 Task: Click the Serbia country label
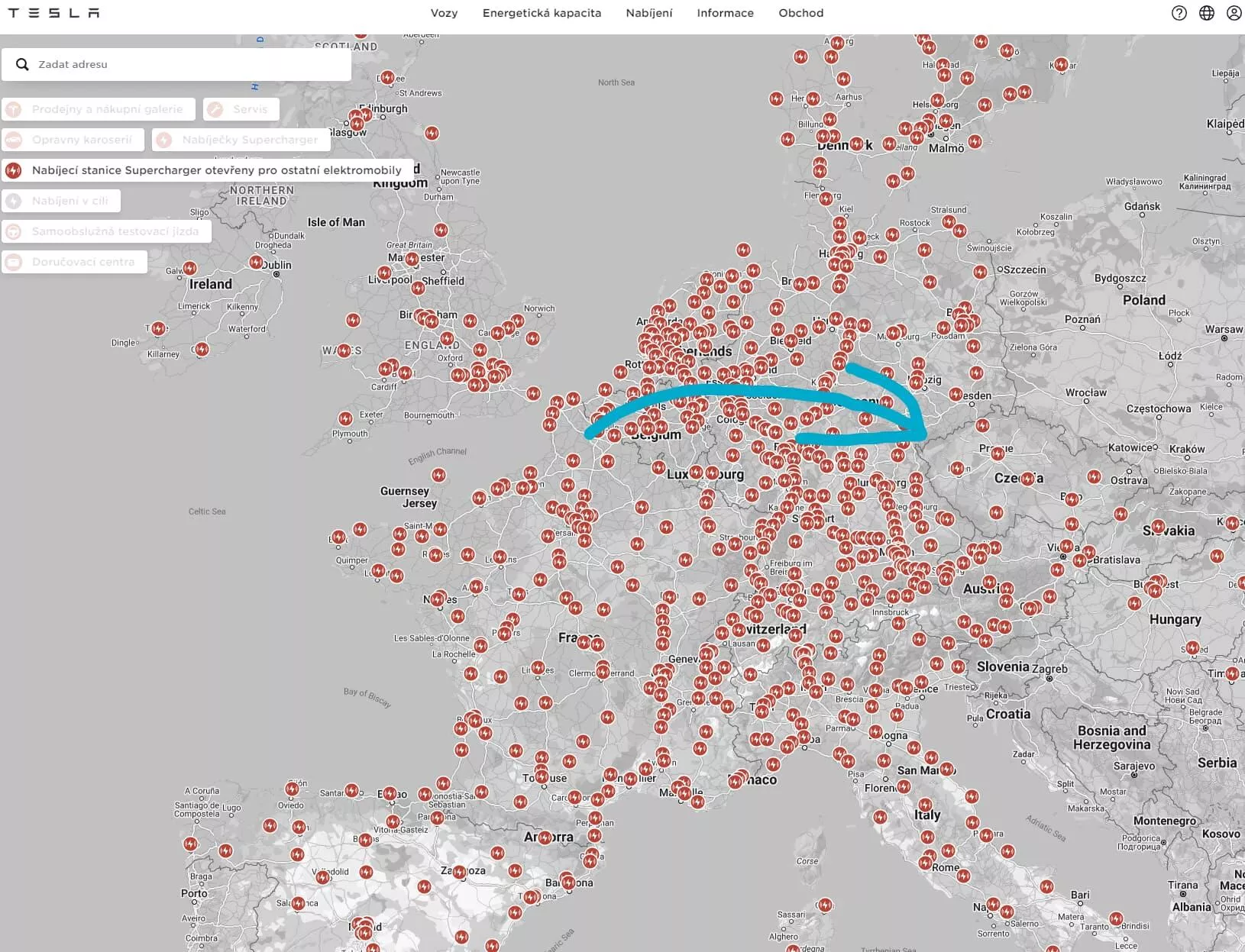tap(1217, 763)
